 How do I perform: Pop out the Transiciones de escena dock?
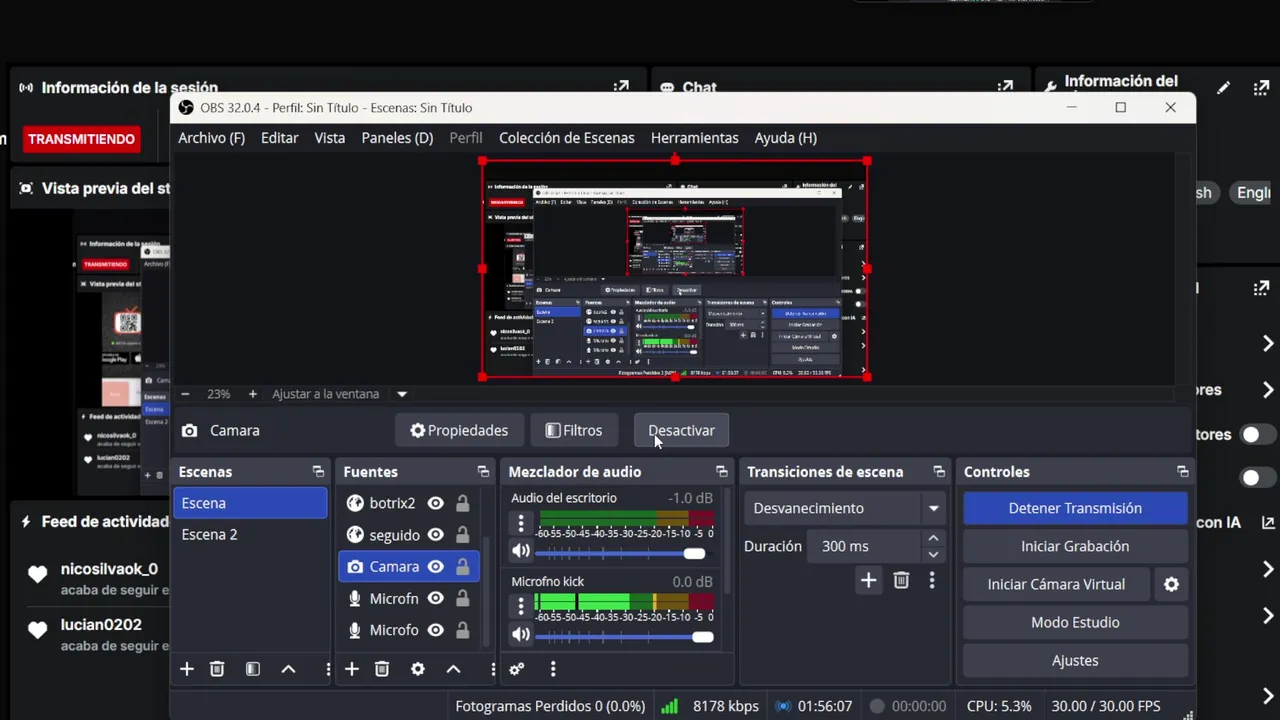(939, 472)
